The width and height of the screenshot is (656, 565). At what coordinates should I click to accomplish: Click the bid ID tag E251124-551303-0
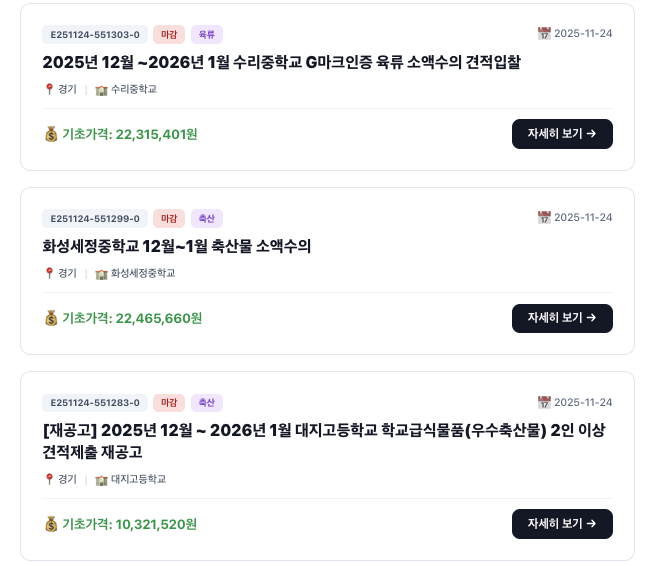(95, 34)
